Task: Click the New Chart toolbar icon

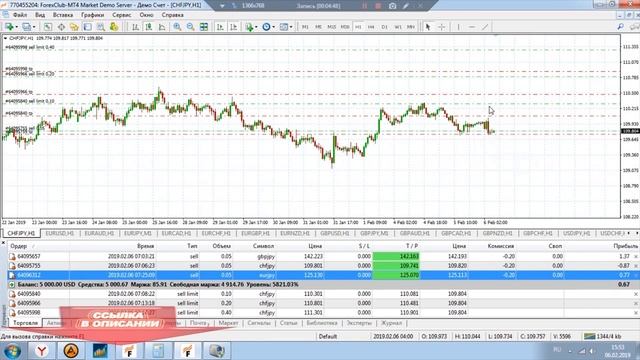Action: click(9, 27)
